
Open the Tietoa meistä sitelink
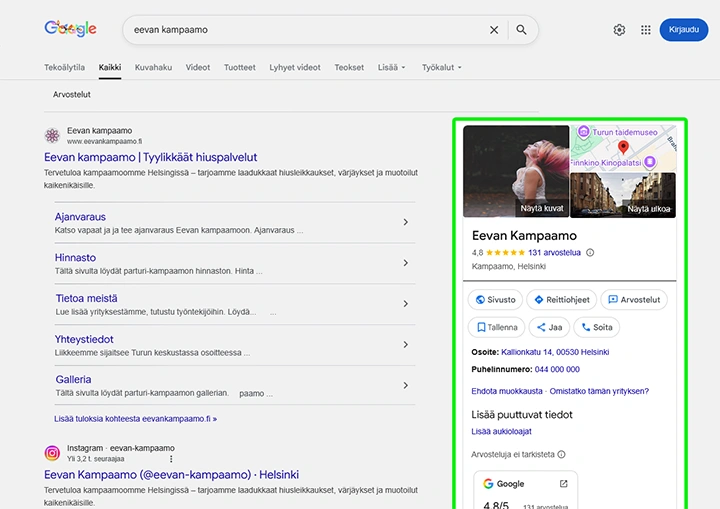point(86,299)
